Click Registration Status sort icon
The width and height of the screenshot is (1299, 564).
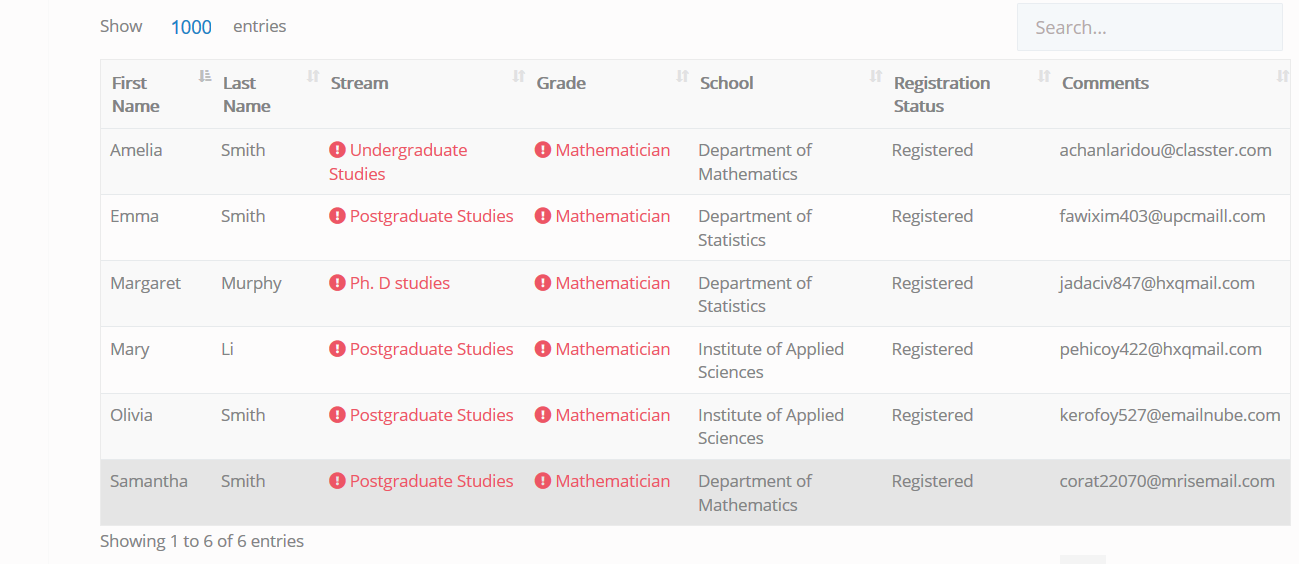point(1044,76)
